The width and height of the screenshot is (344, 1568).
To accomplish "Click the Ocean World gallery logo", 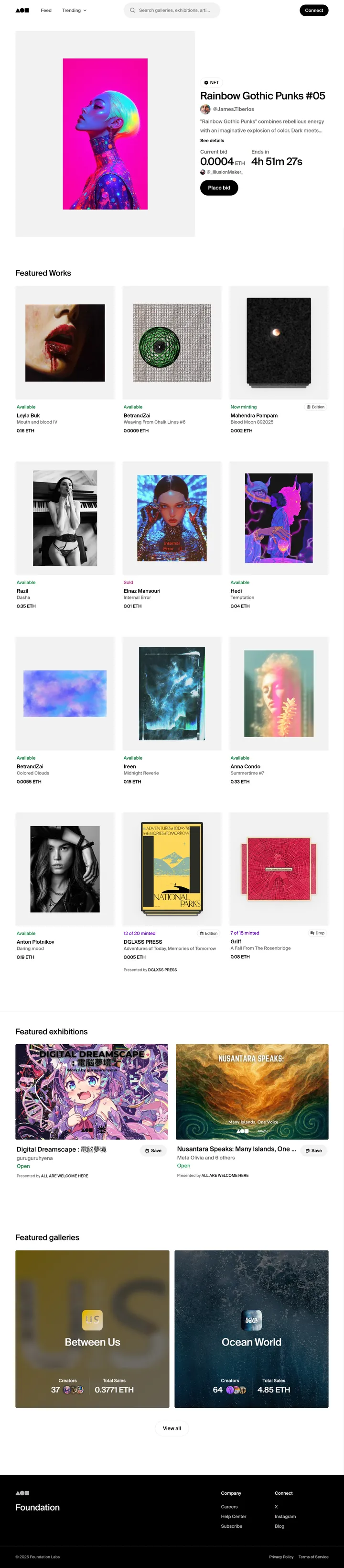I will 252,1320.
